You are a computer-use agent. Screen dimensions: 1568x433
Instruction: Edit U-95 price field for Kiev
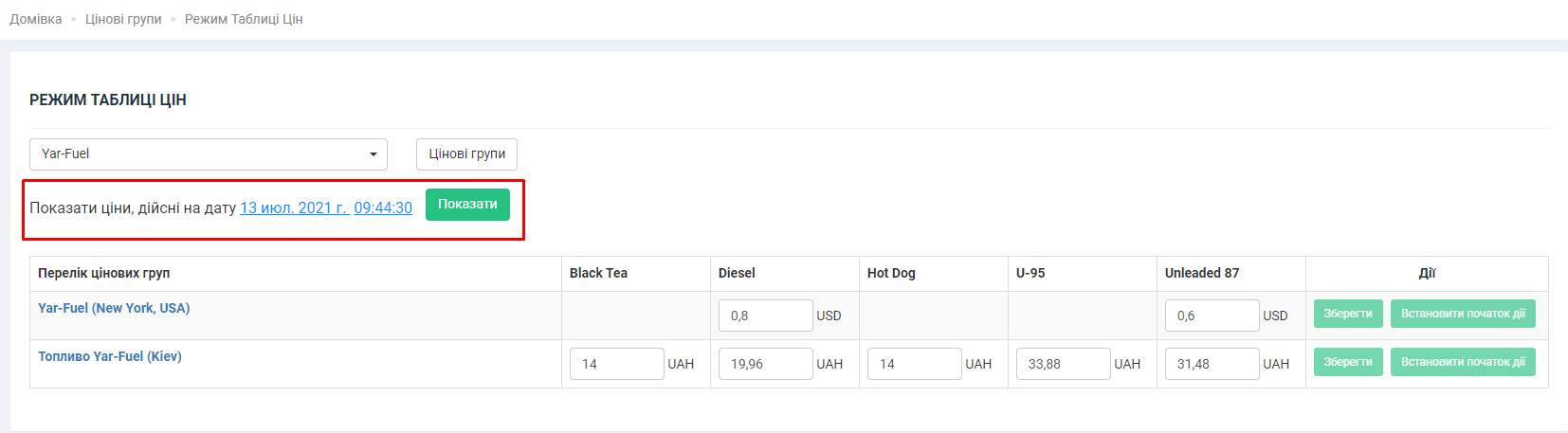pos(1062,364)
